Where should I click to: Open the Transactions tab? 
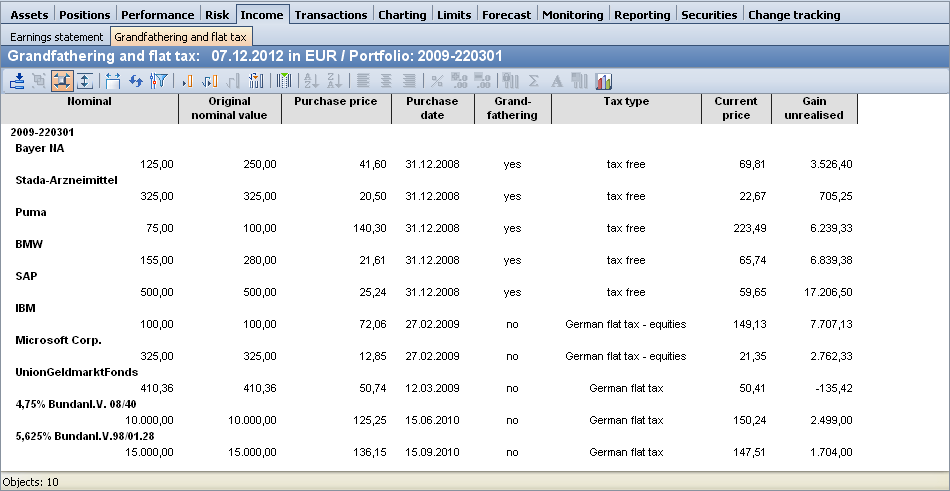331,15
